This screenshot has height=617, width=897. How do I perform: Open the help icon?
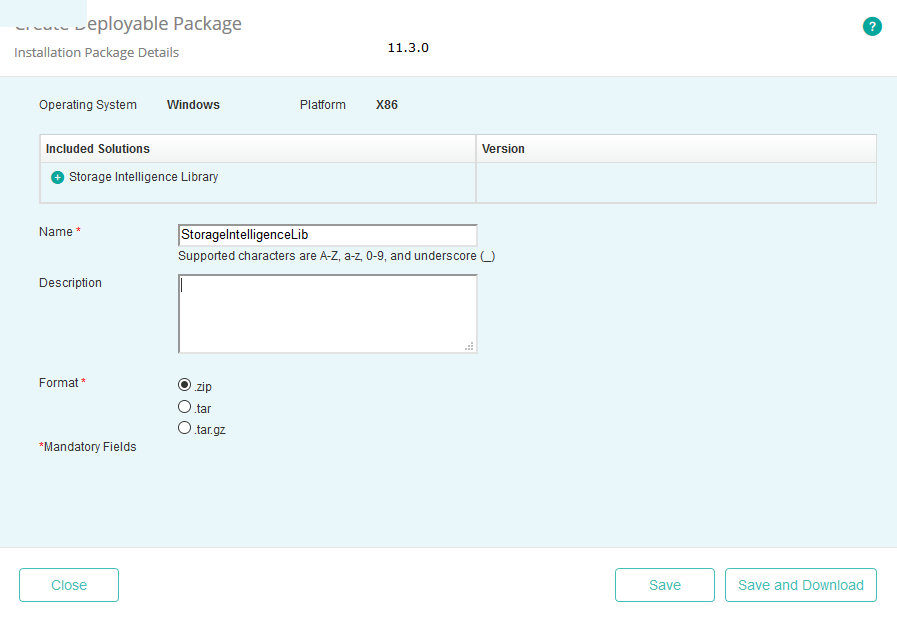click(x=872, y=26)
